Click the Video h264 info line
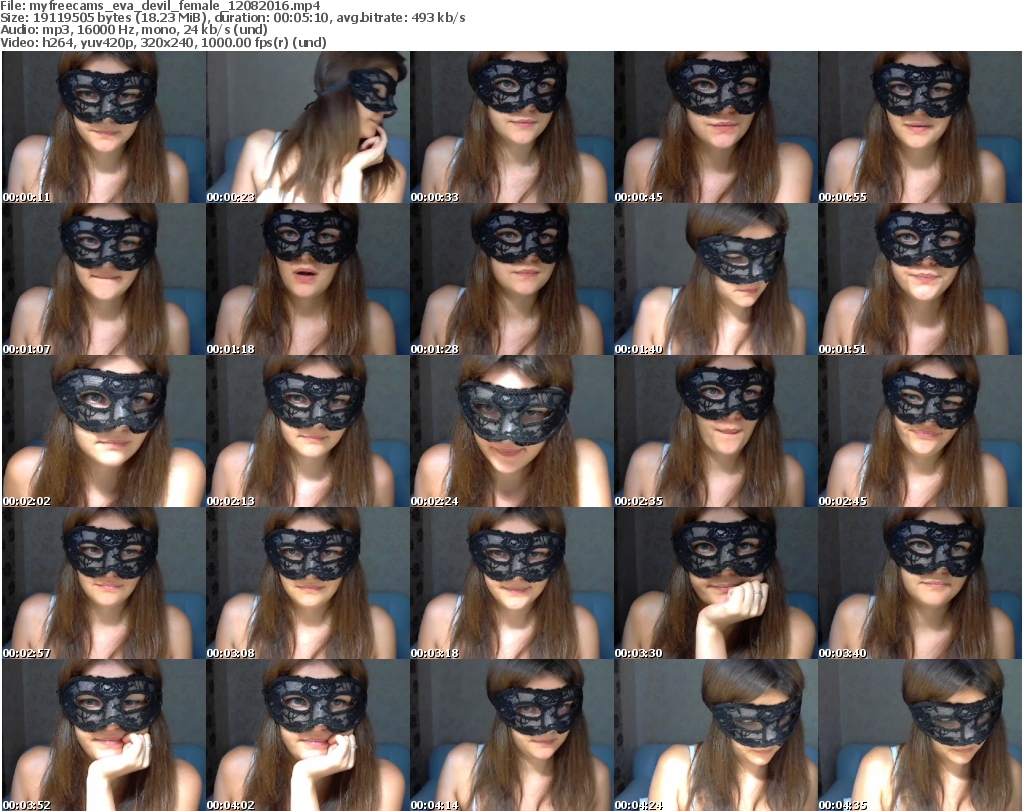The width and height of the screenshot is (1024, 811). pyautogui.click(x=163, y=42)
